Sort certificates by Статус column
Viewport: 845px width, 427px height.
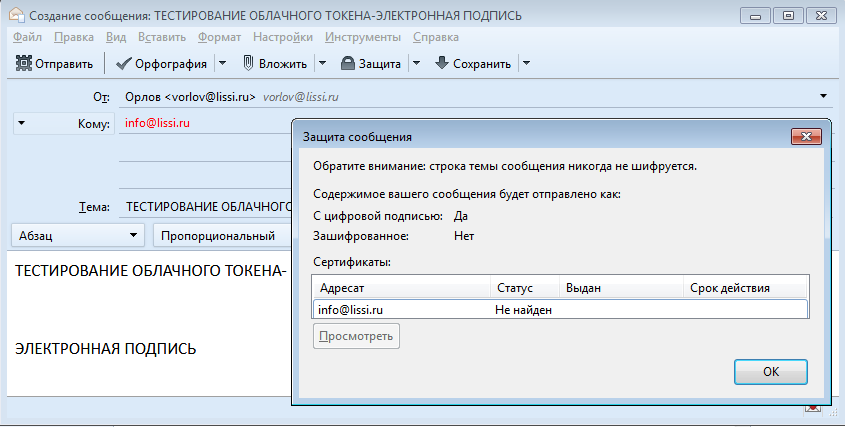pos(525,287)
